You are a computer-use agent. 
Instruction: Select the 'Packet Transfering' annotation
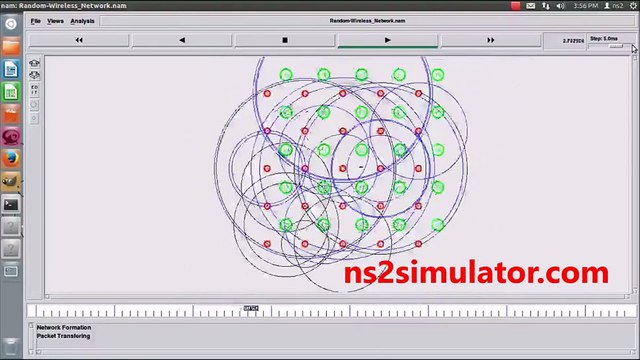pos(63,336)
